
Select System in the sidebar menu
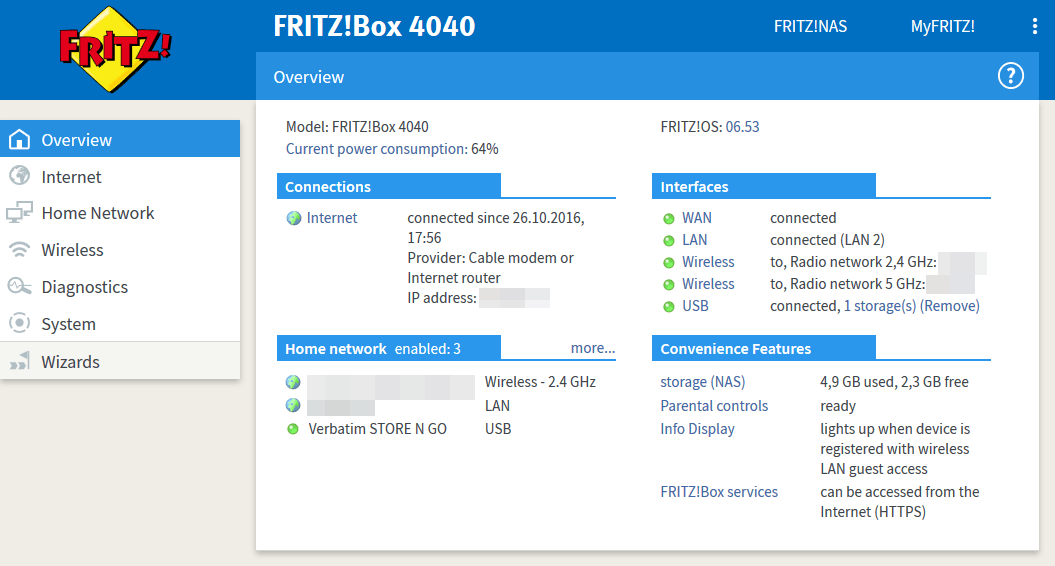pyautogui.click(x=120, y=324)
